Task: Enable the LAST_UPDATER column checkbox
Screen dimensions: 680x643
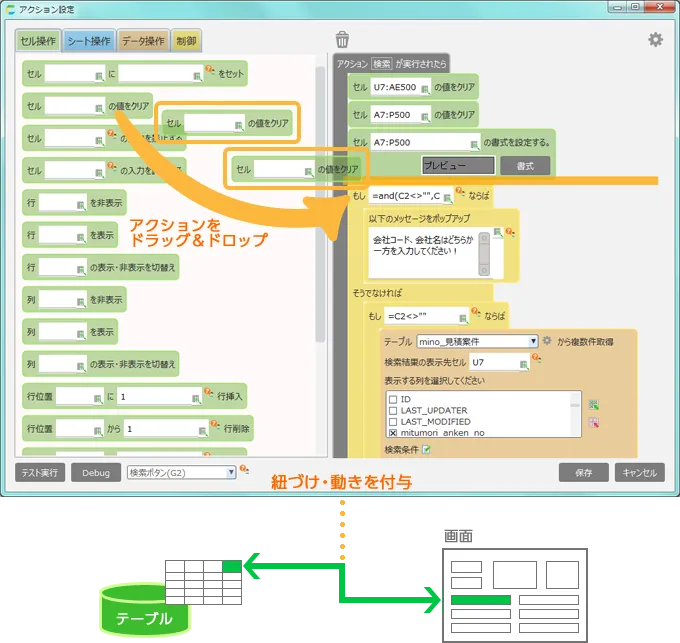Action: tap(393, 410)
